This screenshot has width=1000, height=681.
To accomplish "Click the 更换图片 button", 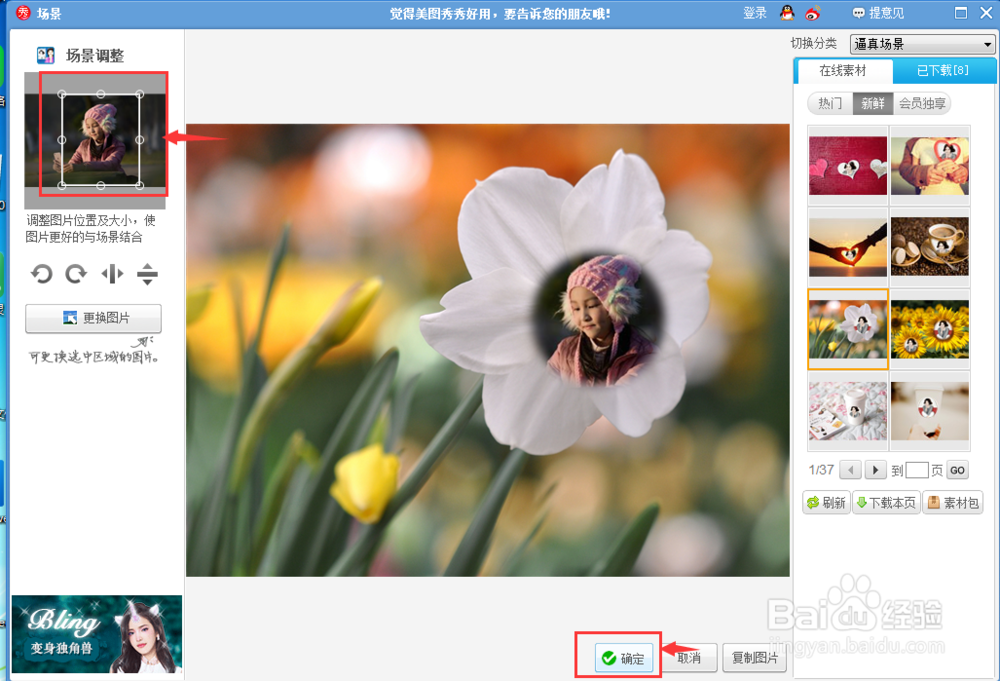I will coord(93,318).
